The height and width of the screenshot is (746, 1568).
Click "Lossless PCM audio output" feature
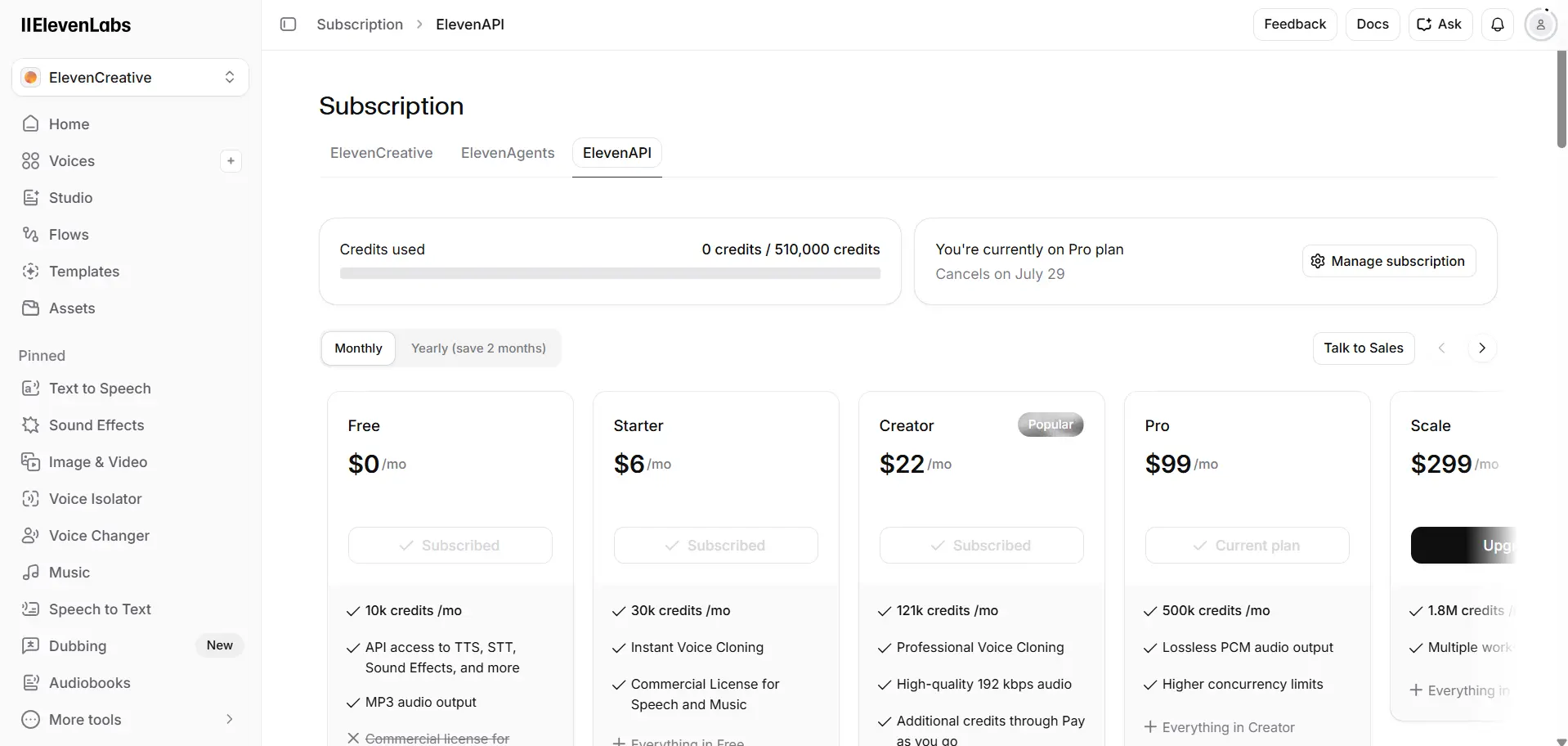tap(1248, 648)
